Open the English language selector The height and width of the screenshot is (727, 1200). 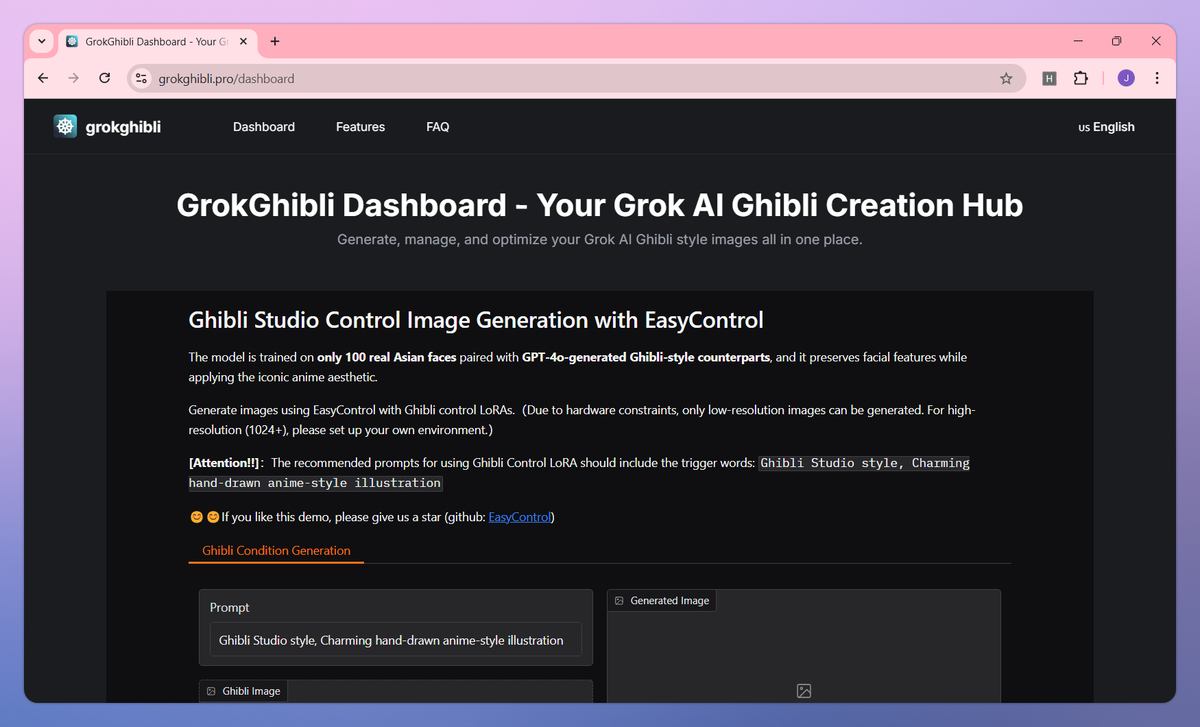coord(1106,127)
